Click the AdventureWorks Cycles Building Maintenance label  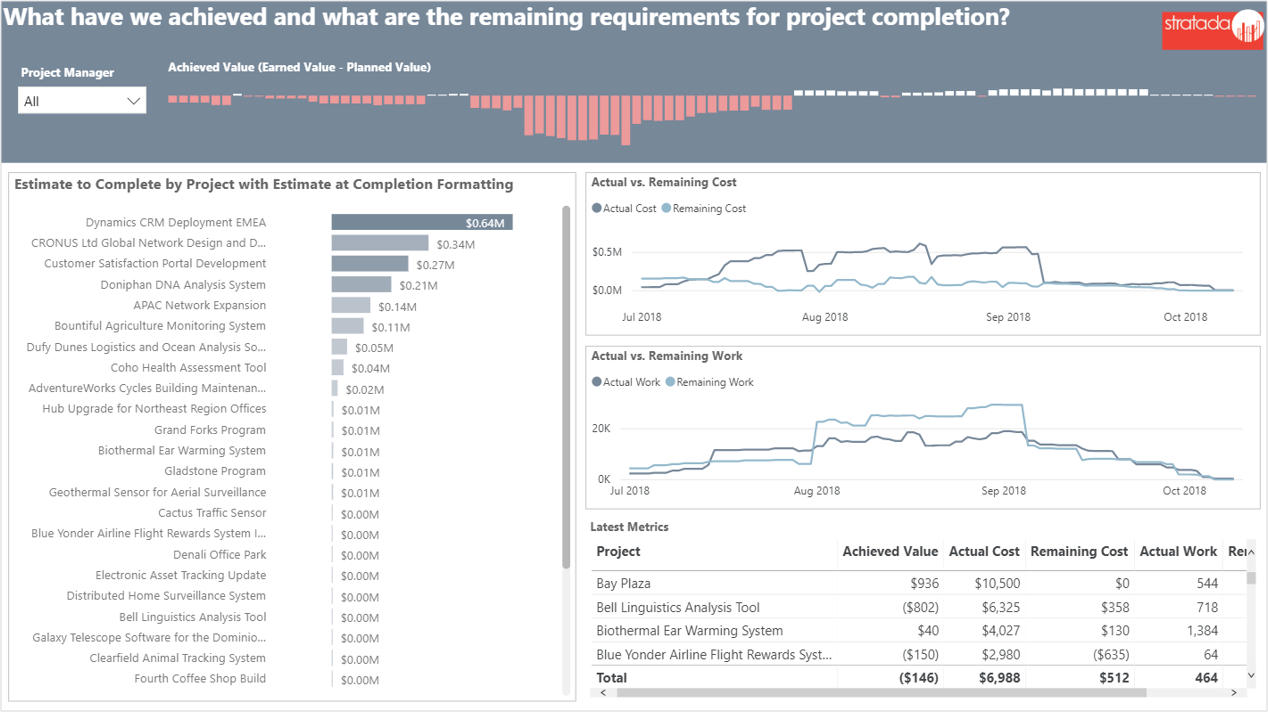(x=148, y=388)
